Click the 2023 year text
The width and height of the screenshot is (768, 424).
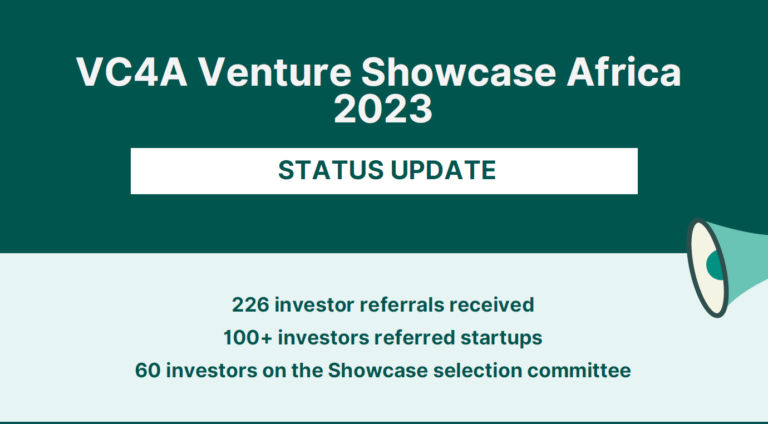click(384, 109)
